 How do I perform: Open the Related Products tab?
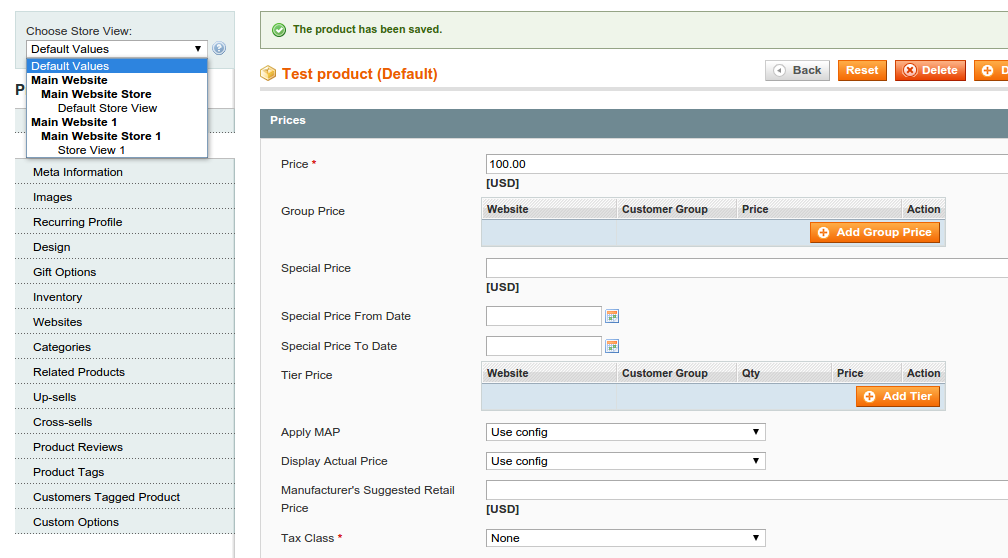pos(125,372)
